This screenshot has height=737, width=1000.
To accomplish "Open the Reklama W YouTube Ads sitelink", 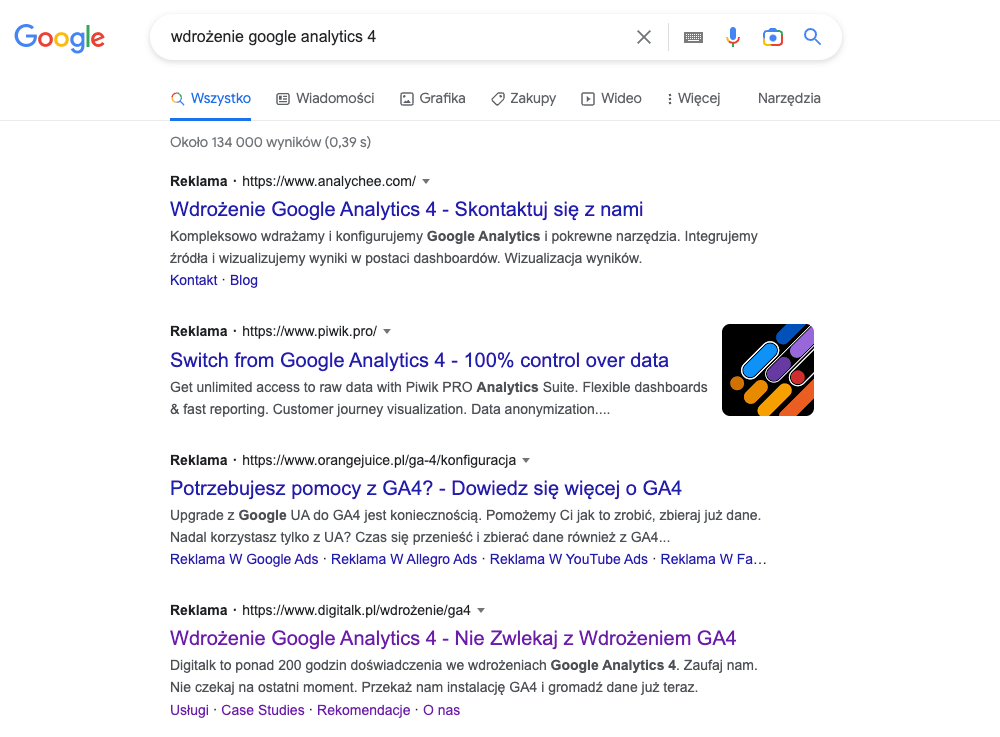I will [x=570, y=559].
